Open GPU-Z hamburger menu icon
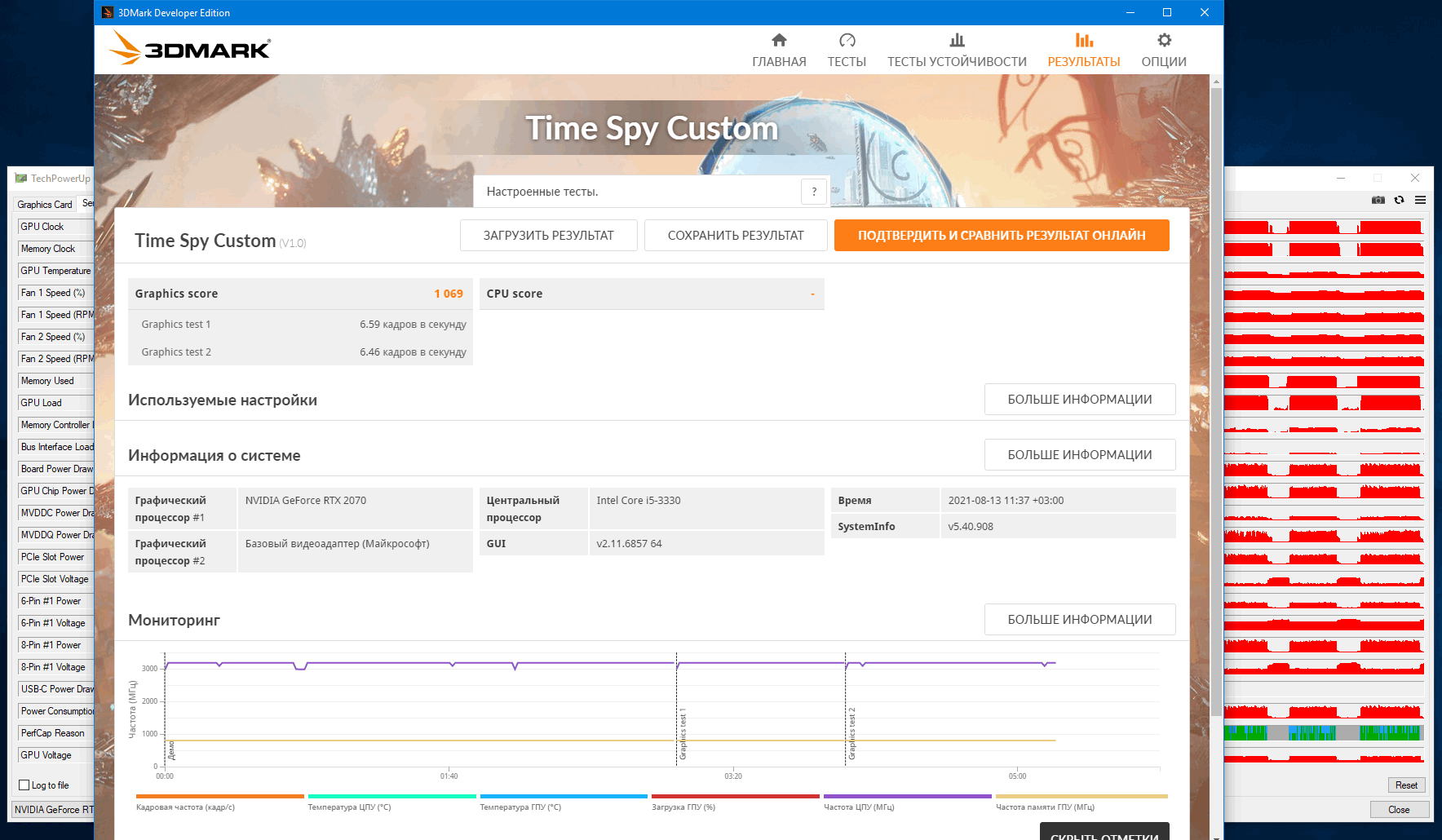 tap(1421, 200)
